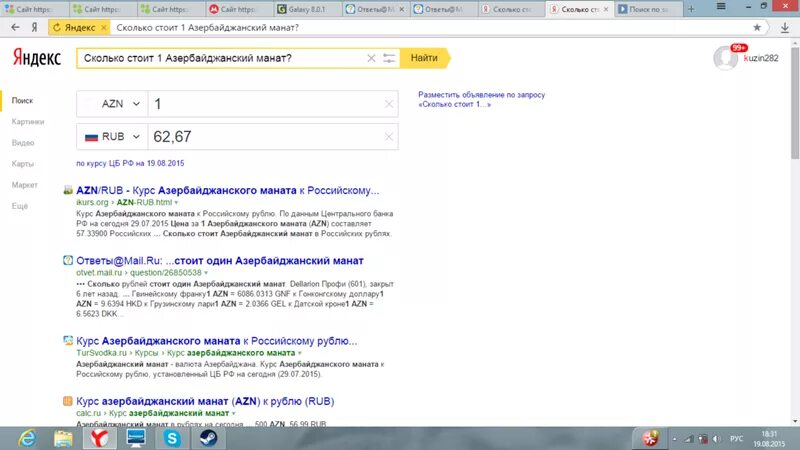Click 'по курсу ЦБ РФ на 19.08.2015' link
Viewport: 800px width, 450px height.
(x=130, y=163)
